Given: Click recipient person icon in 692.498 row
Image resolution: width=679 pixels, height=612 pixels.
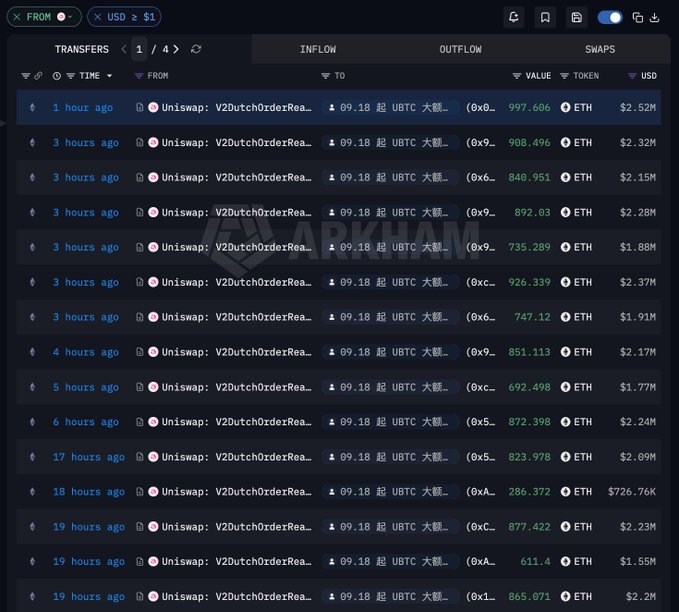Looking at the screenshot, I should click(x=332, y=387).
